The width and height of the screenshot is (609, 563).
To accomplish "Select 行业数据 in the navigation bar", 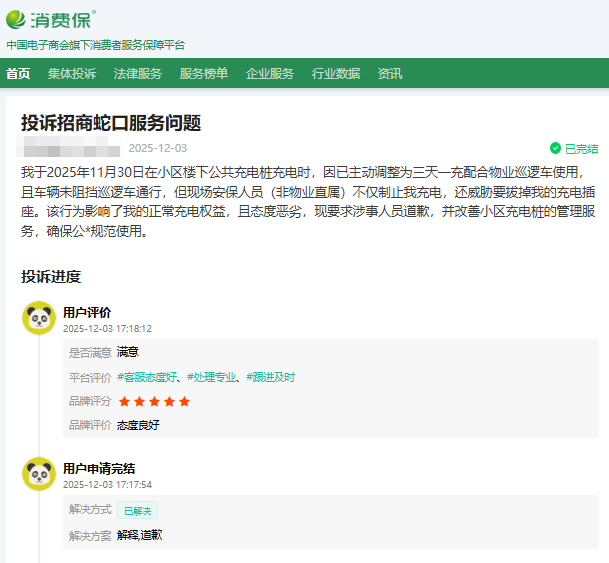I will click(336, 73).
